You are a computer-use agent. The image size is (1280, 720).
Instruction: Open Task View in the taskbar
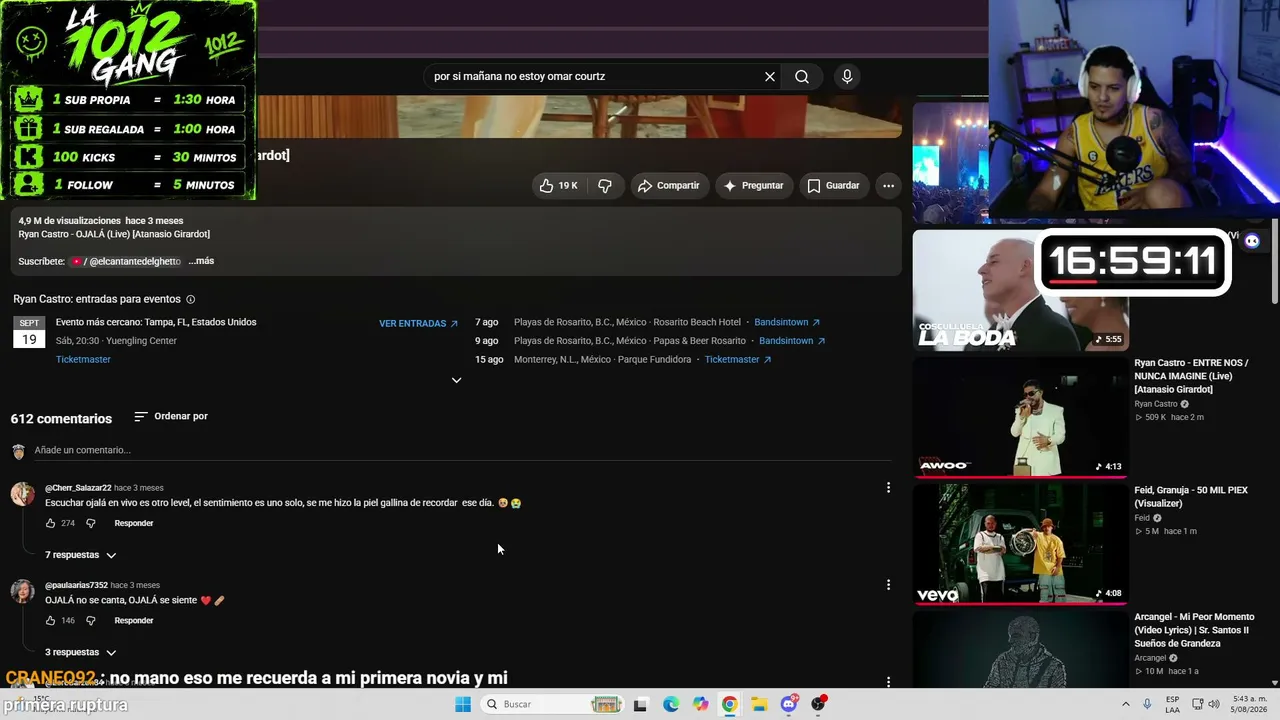point(641,704)
